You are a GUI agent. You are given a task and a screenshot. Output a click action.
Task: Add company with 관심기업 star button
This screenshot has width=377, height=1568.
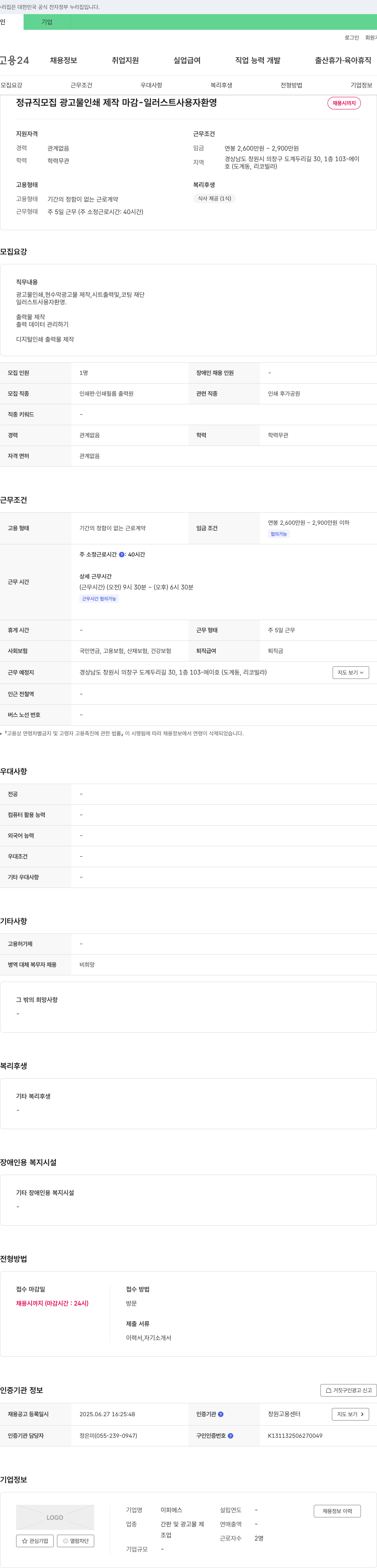click(x=35, y=1541)
